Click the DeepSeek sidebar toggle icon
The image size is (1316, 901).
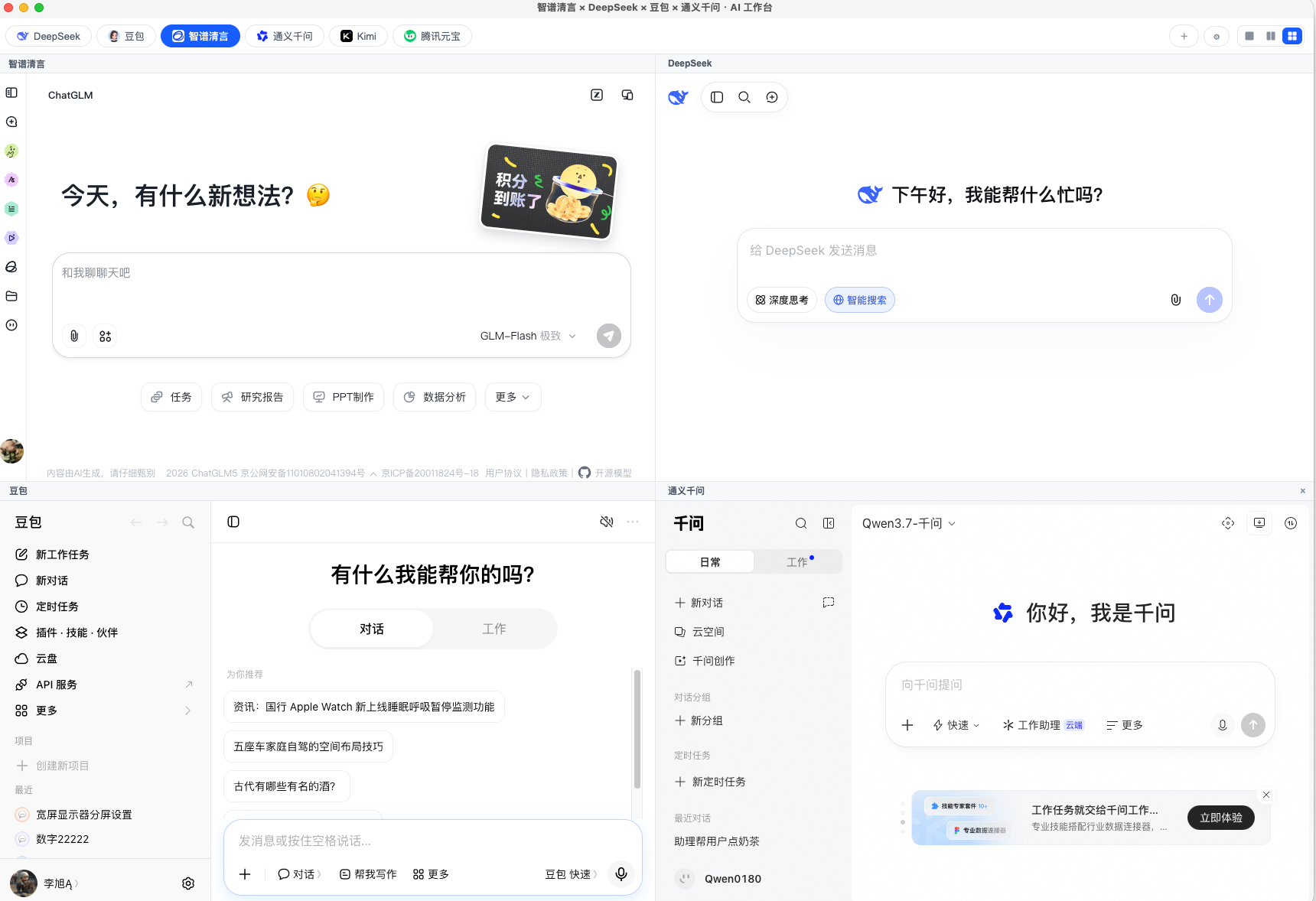717,97
